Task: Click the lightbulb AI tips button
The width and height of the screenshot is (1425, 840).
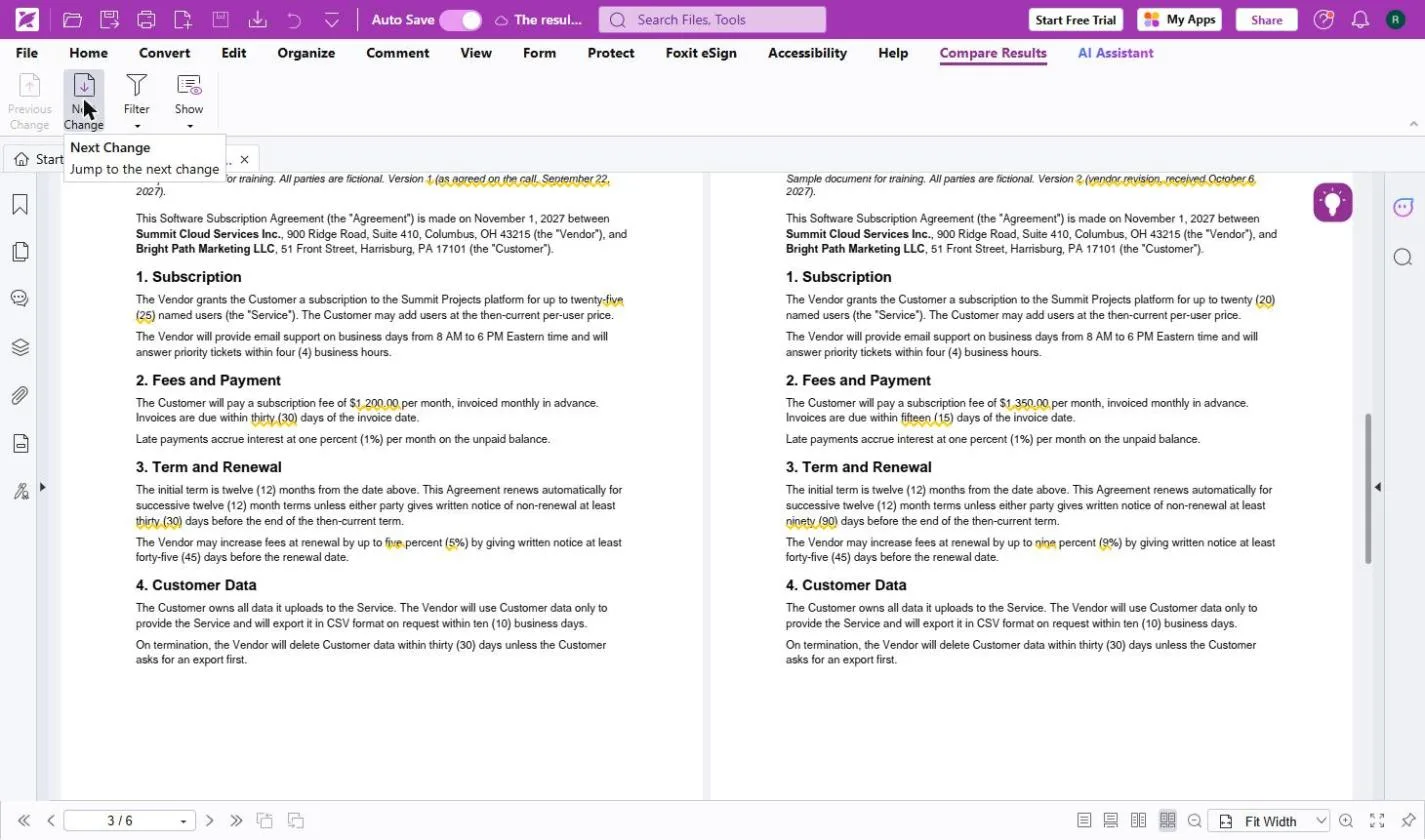Action: (1333, 202)
